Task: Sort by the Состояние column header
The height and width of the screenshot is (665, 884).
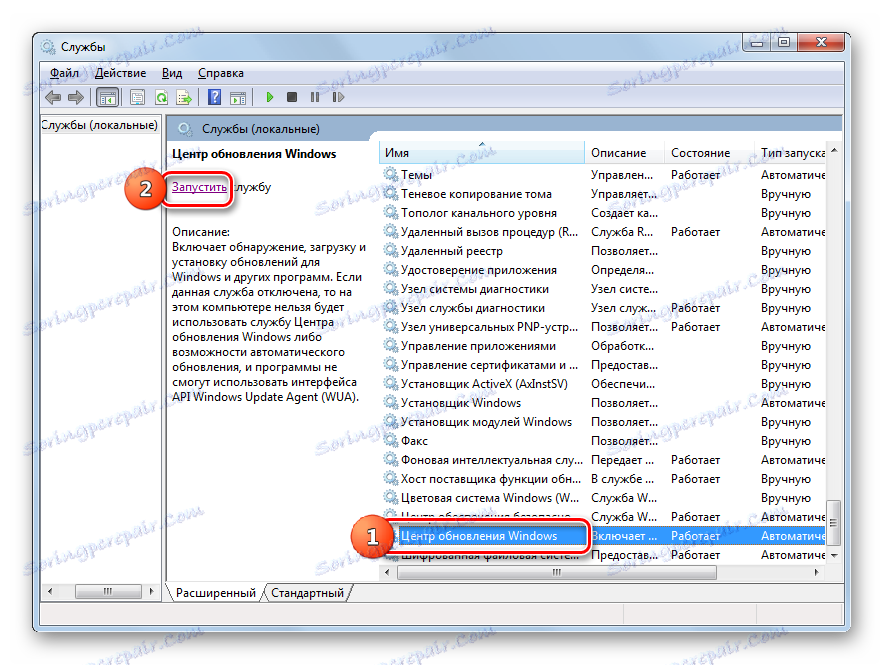Action: (709, 153)
